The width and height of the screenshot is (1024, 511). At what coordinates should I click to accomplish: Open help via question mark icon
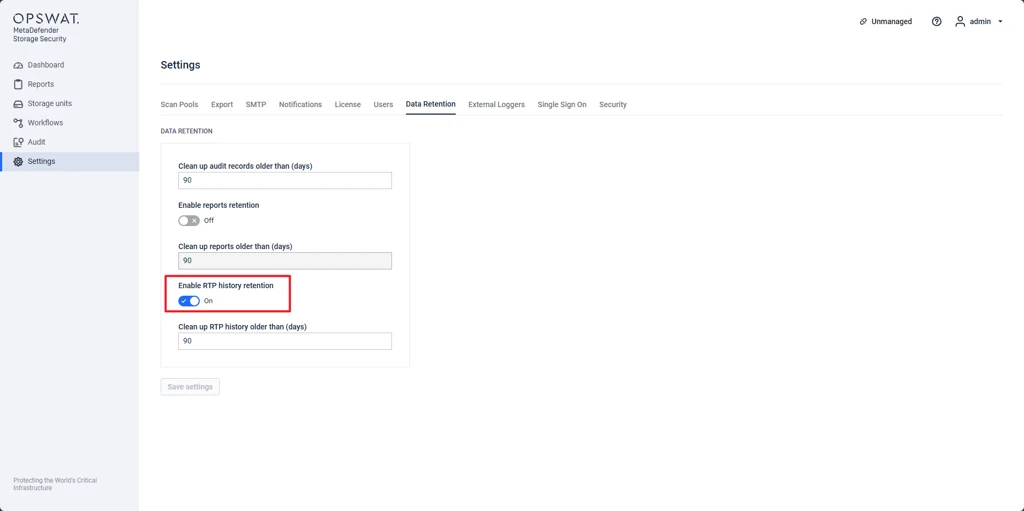[936, 22]
